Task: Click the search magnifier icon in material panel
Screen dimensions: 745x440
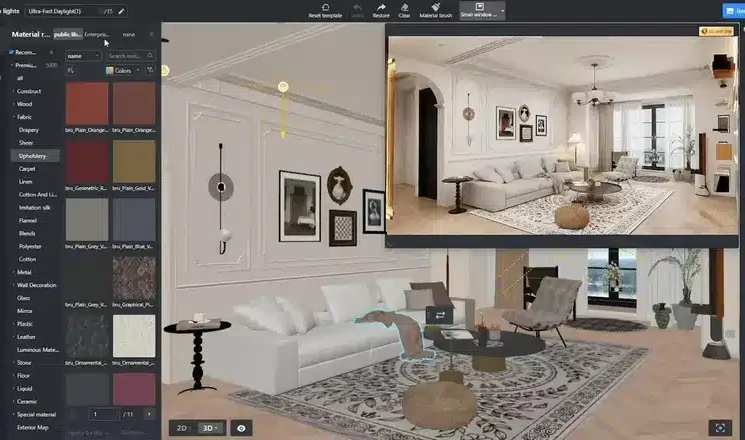Action: click(x=150, y=56)
